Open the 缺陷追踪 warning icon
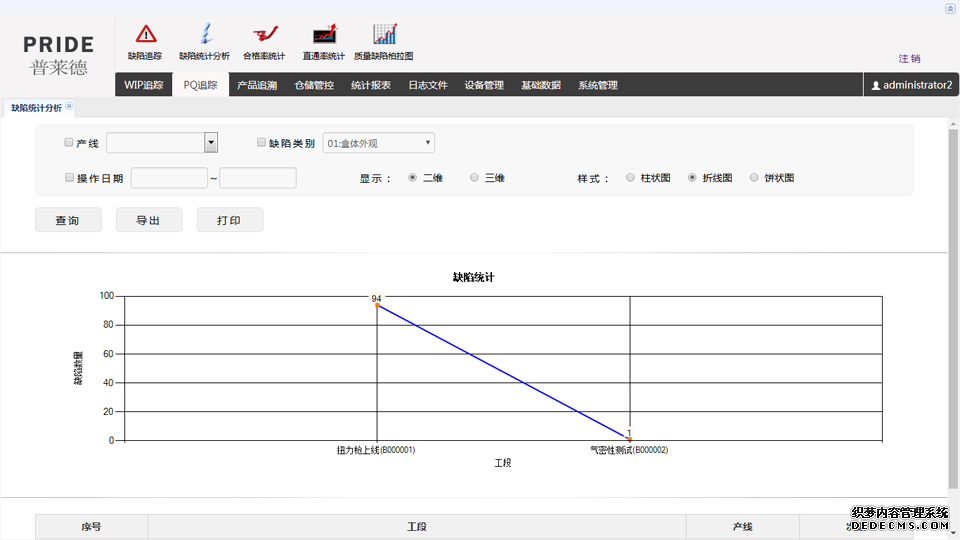The width and height of the screenshot is (960, 540). 146,34
